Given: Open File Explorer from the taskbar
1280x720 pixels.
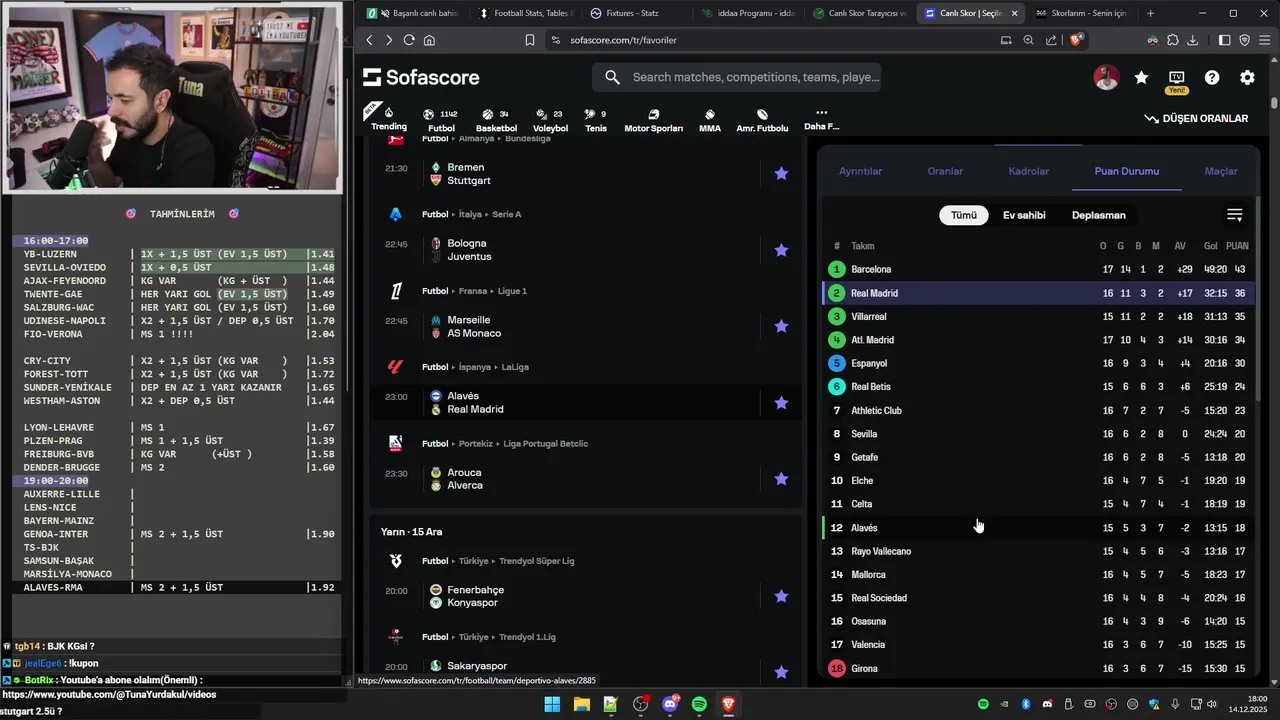Looking at the screenshot, I should point(581,704).
